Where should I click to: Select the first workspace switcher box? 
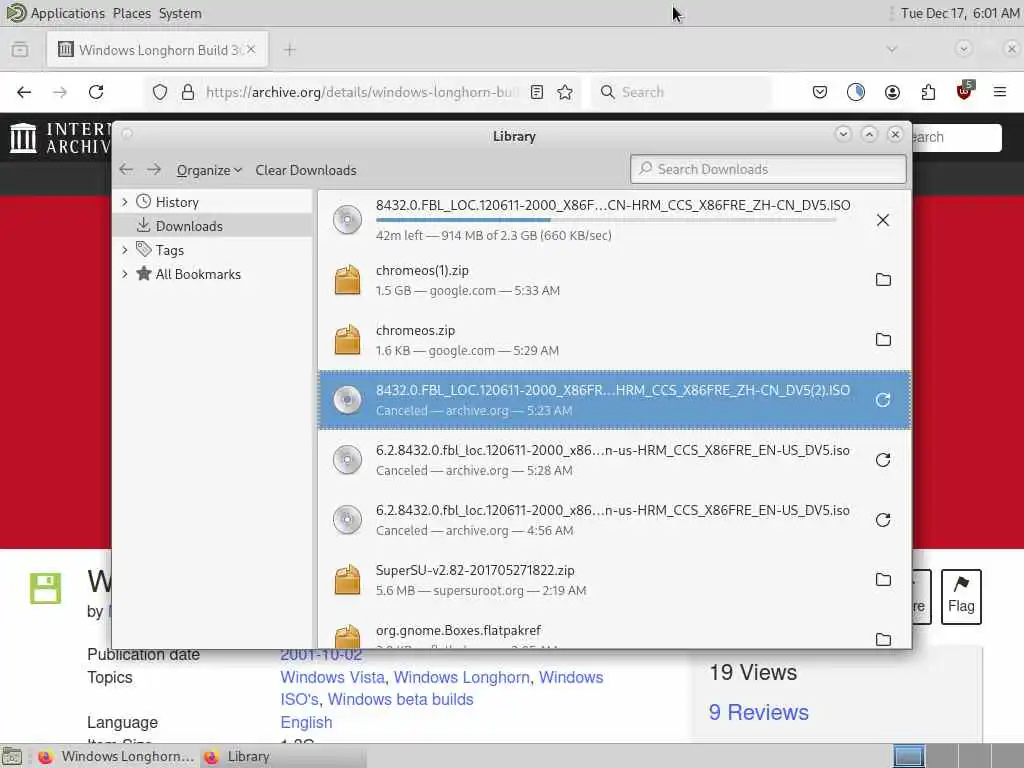click(x=909, y=756)
